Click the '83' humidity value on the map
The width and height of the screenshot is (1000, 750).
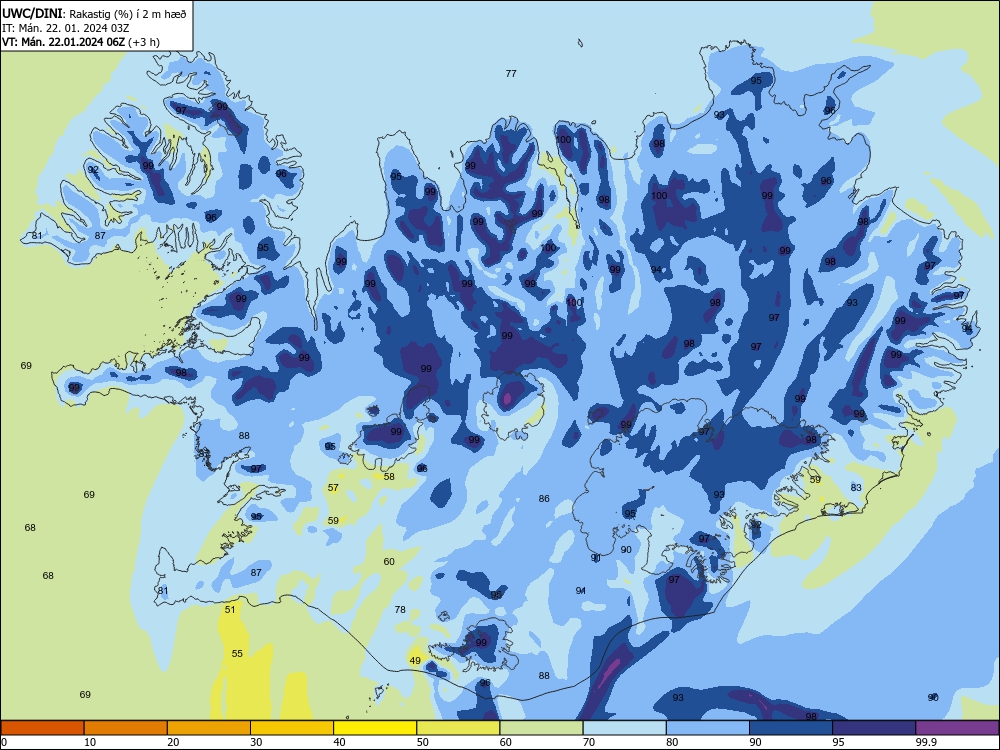pyautogui.click(x=856, y=487)
